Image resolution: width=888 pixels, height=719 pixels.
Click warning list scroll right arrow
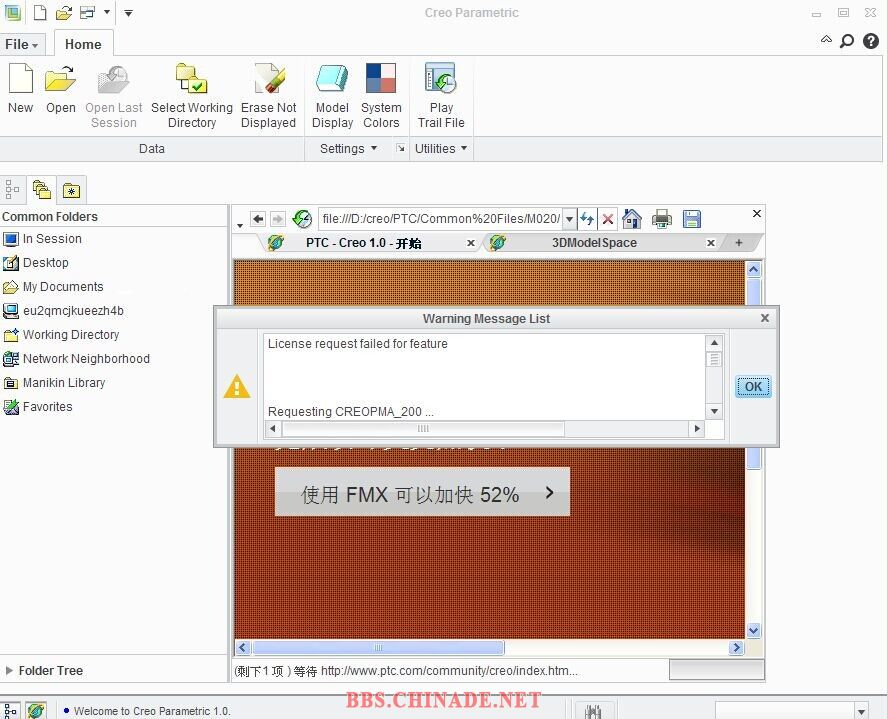[697, 429]
